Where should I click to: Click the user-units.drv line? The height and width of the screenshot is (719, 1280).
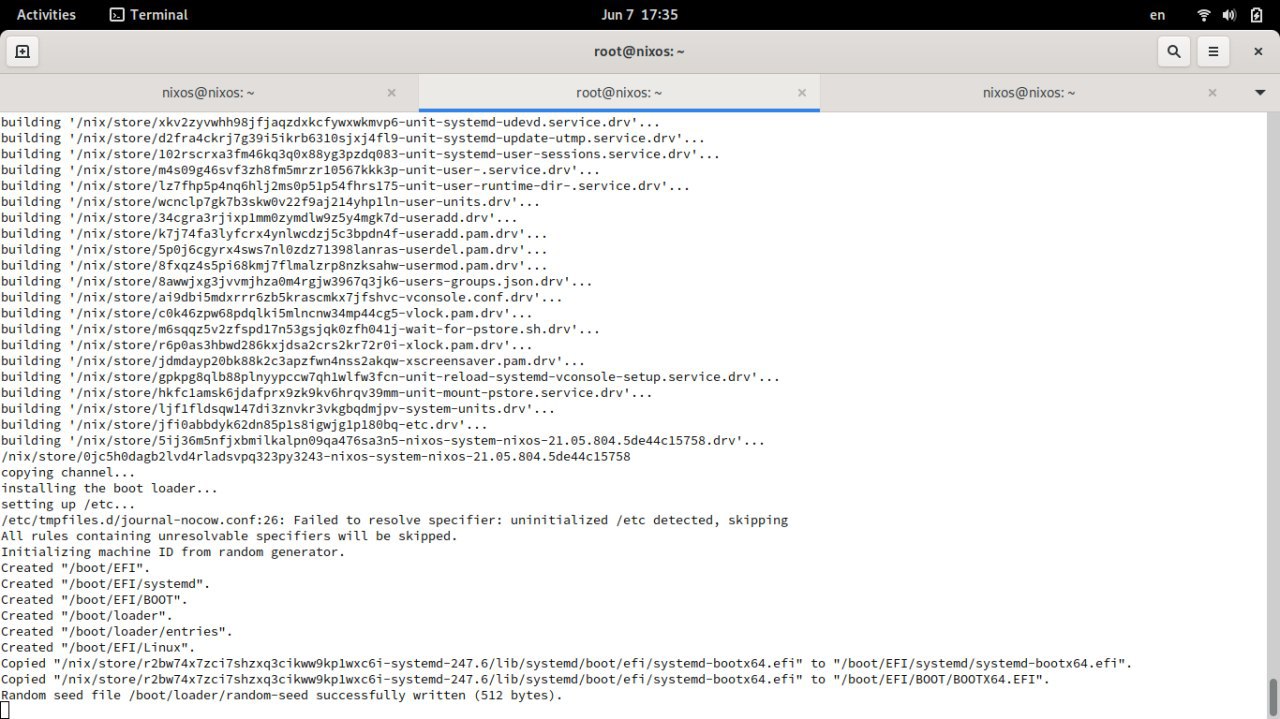pyautogui.click(x=270, y=201)
